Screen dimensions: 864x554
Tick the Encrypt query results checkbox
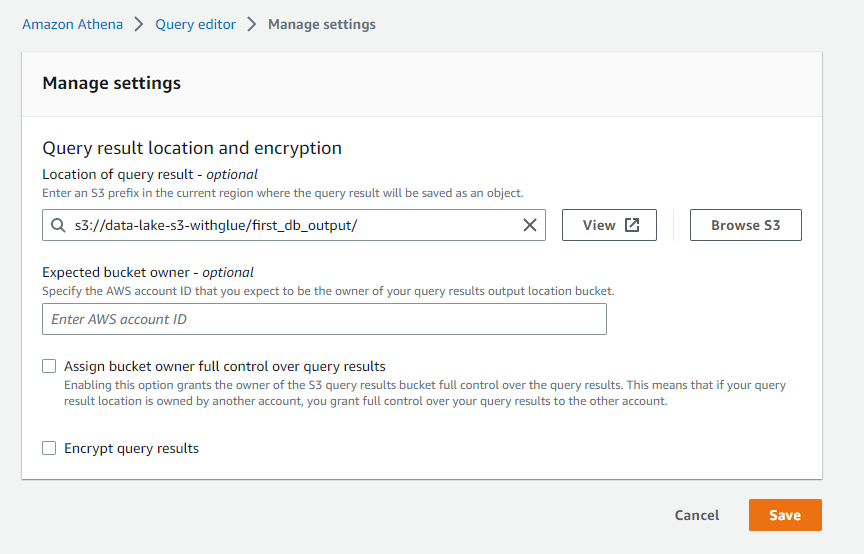pos(49,448)
